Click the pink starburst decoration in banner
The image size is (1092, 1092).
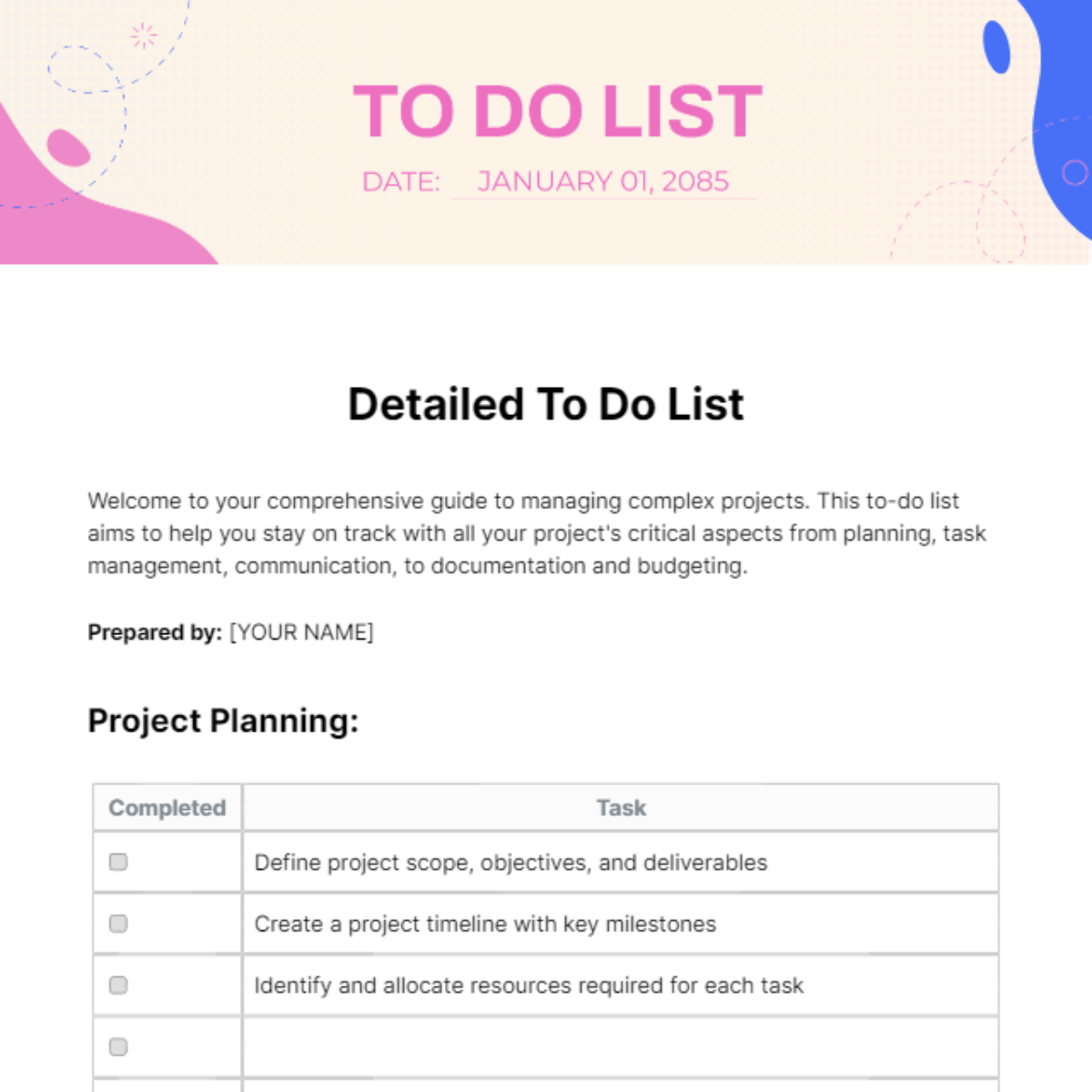pyautogui.click(x=143, y=36)
